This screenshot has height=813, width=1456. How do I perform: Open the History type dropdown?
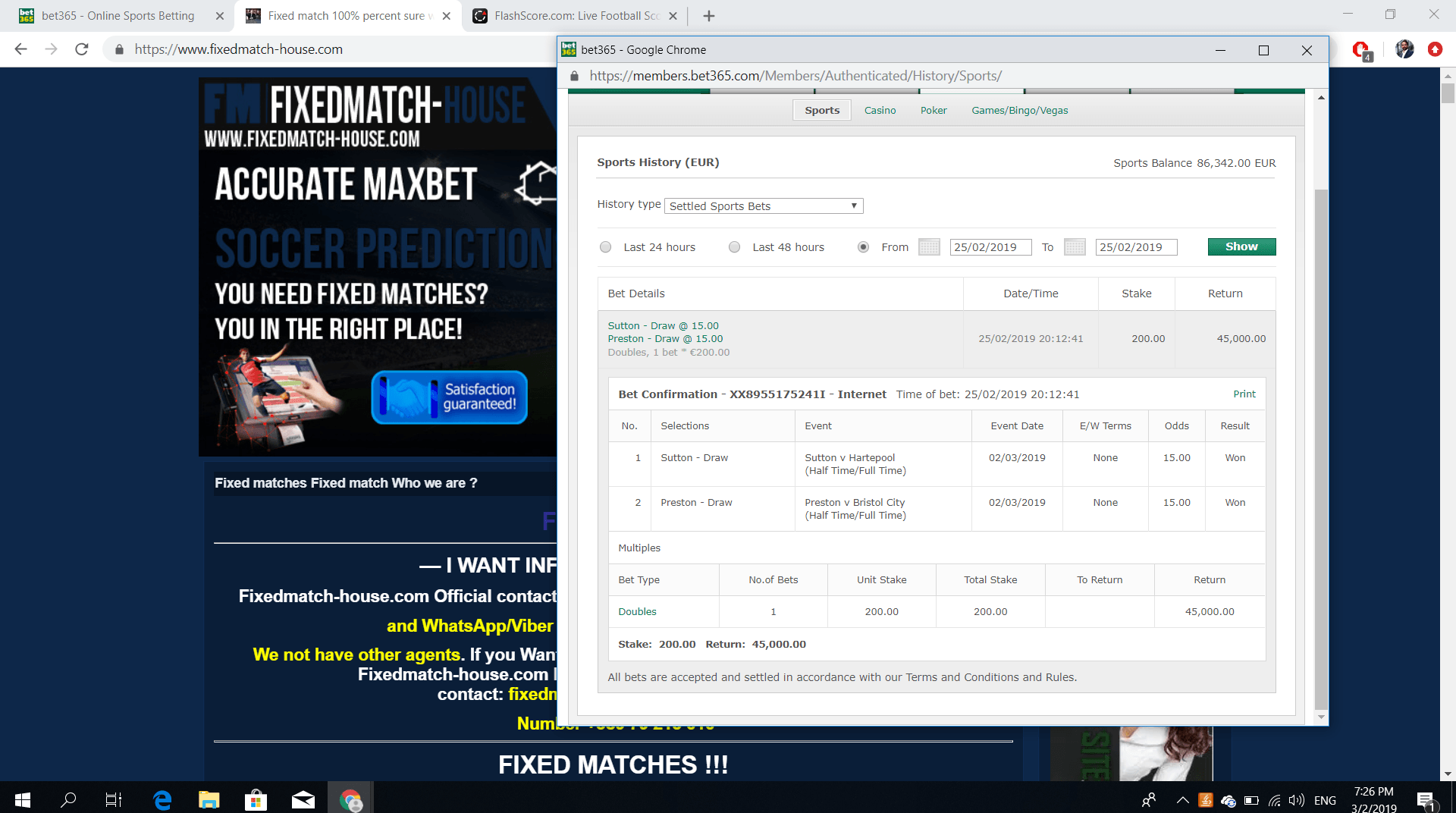[x=764, y=206]
